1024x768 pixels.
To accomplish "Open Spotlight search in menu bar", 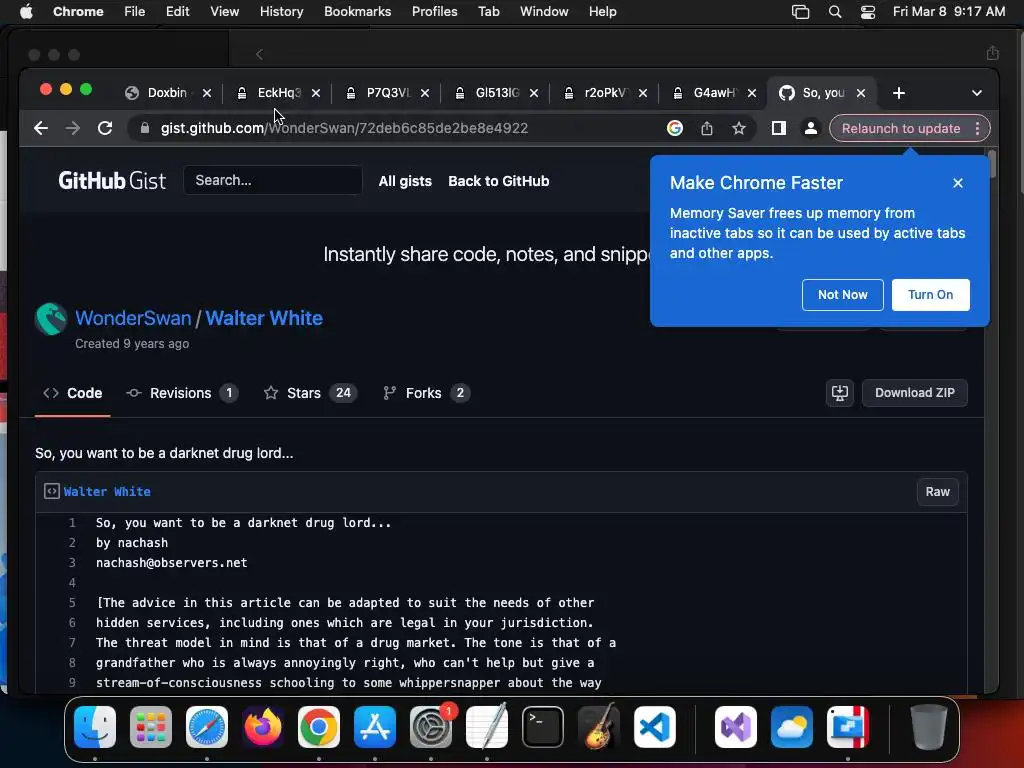I will 835,12.
